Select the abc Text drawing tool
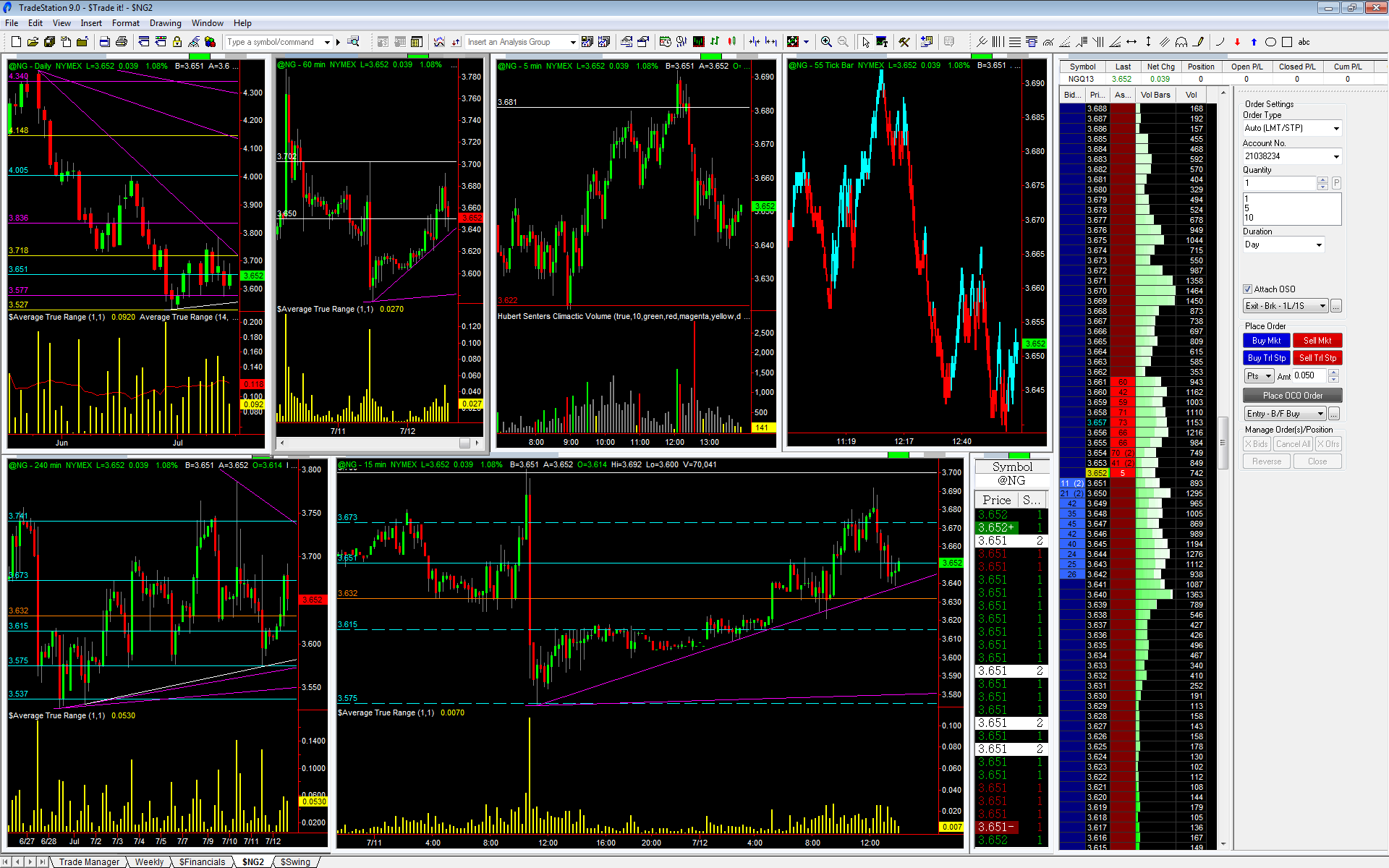Screen dimensions: 1389x868 pyautogui.click(x=1304, y=42)
